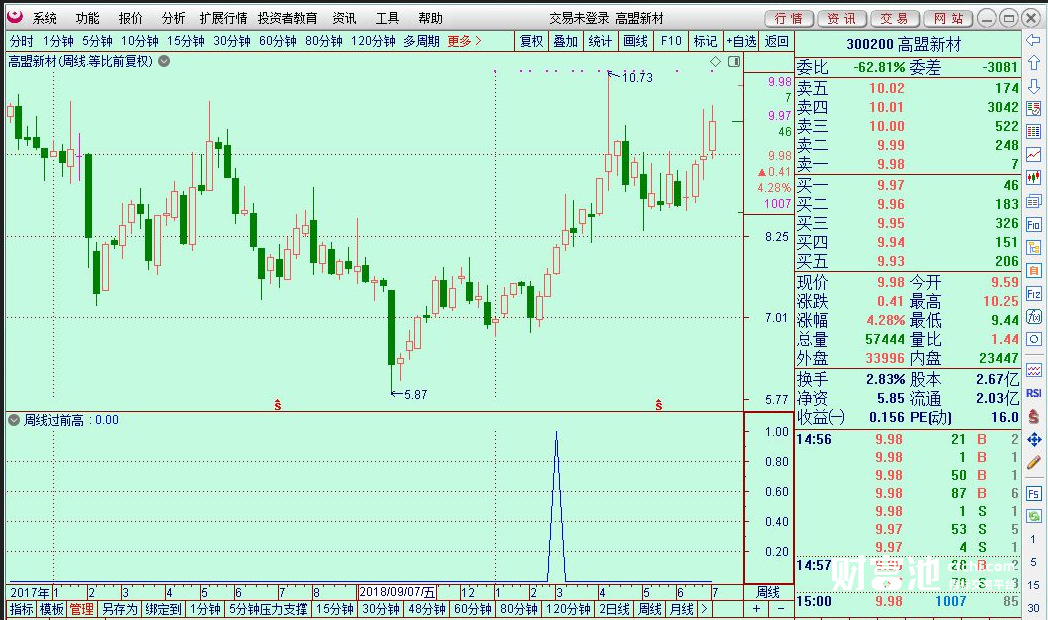Zoom in chart with plus button

point(756,609)
